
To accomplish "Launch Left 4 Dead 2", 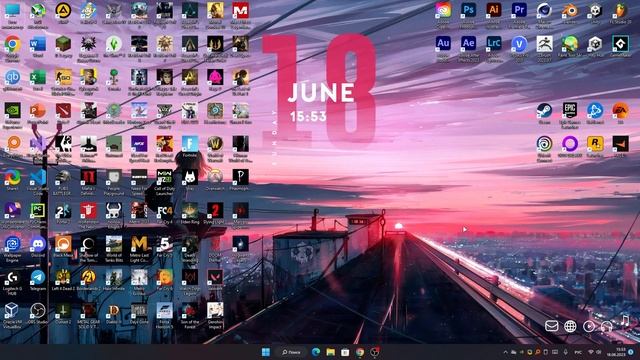I will pyautogui.click(x=63, y=278).
